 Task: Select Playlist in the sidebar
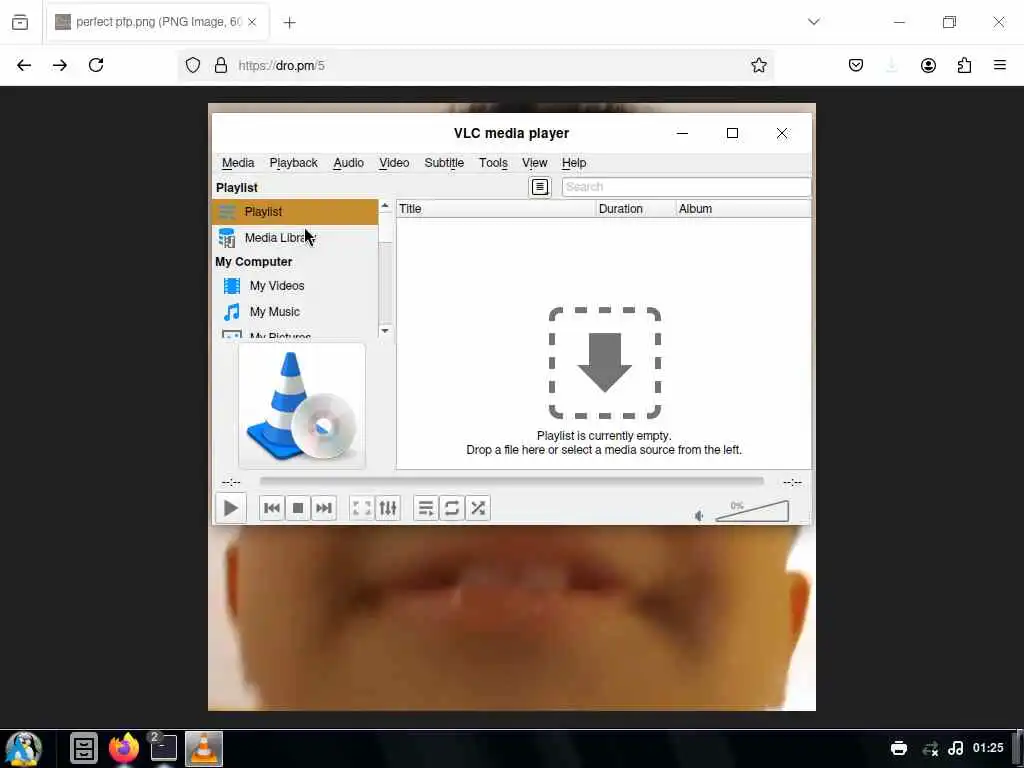pyautogui.click(x=295, y=212)
